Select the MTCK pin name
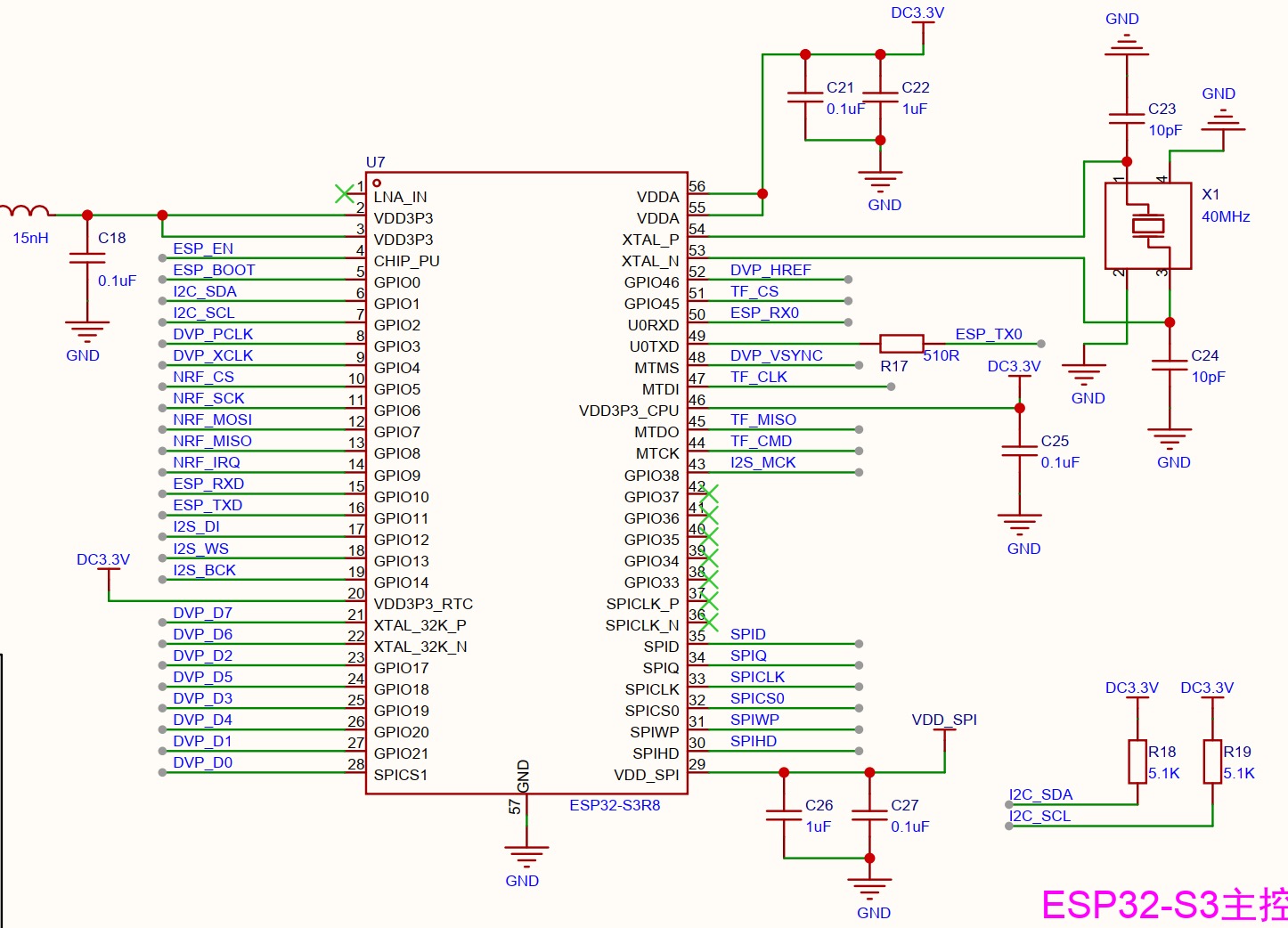The width and height of the screenshot is (1288, 928). coord(657,453)
